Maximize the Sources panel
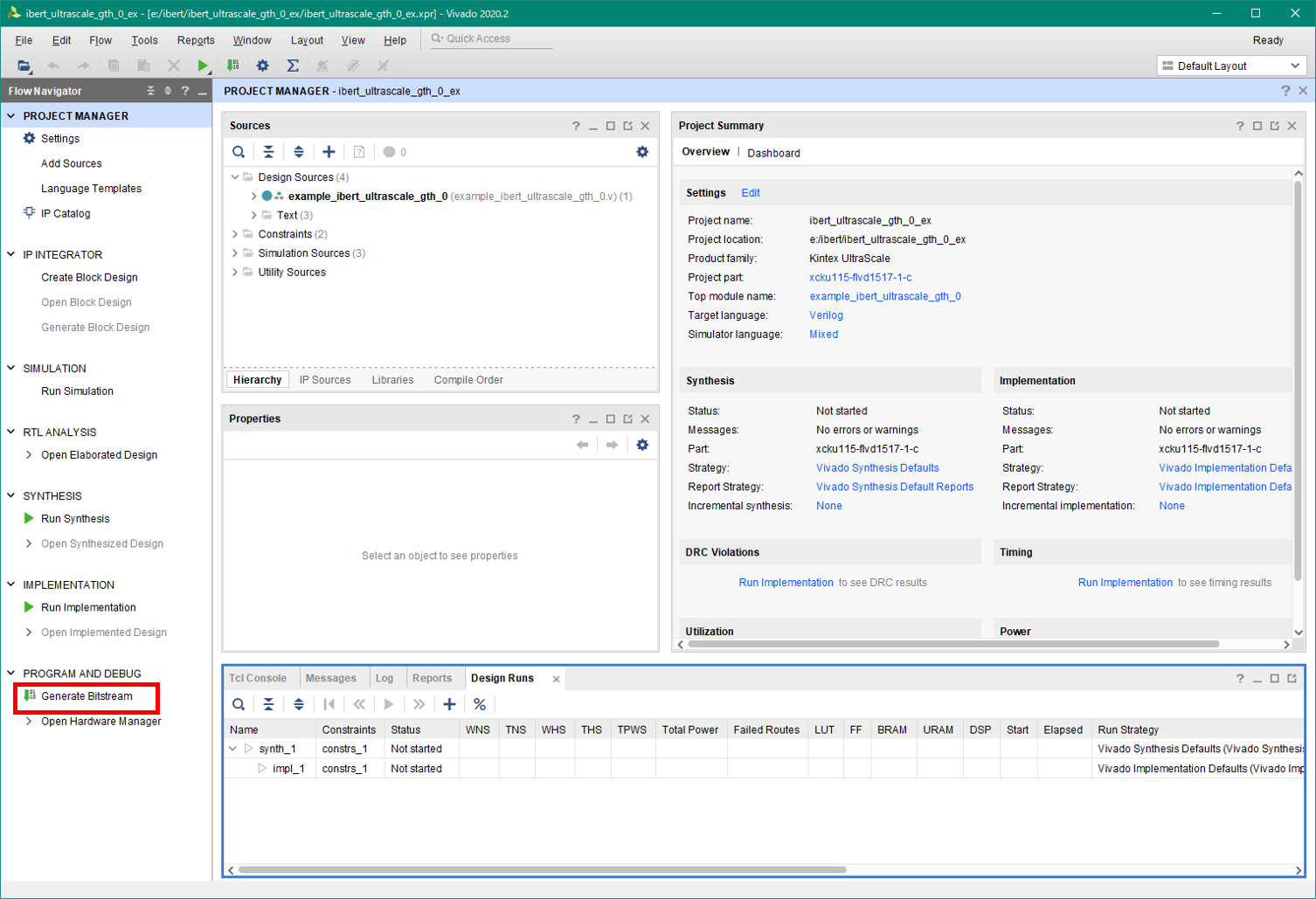1316x899 pixels. click(x=611, y=126)
